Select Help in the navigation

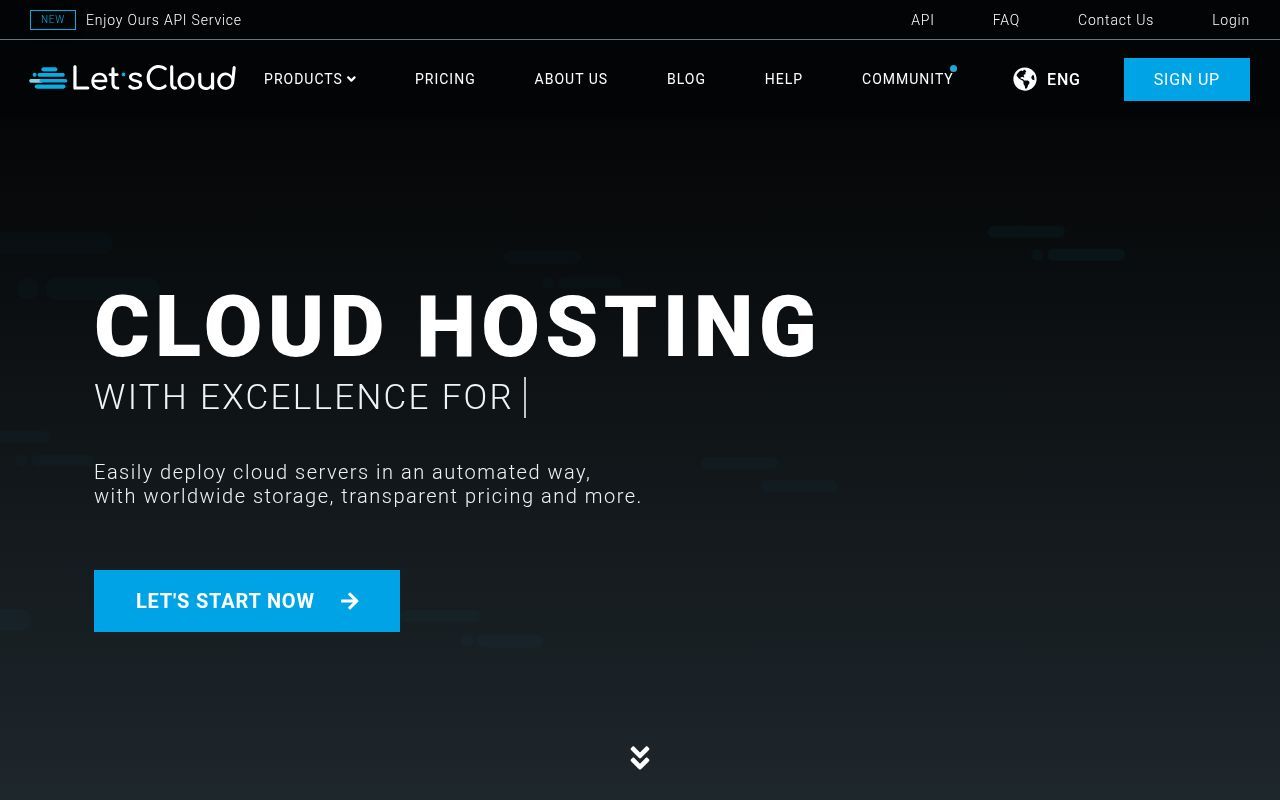(784, 79)
